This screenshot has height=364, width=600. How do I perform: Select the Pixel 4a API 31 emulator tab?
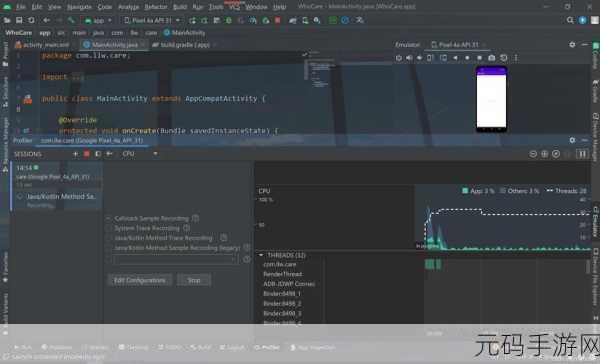coord(458,45)
